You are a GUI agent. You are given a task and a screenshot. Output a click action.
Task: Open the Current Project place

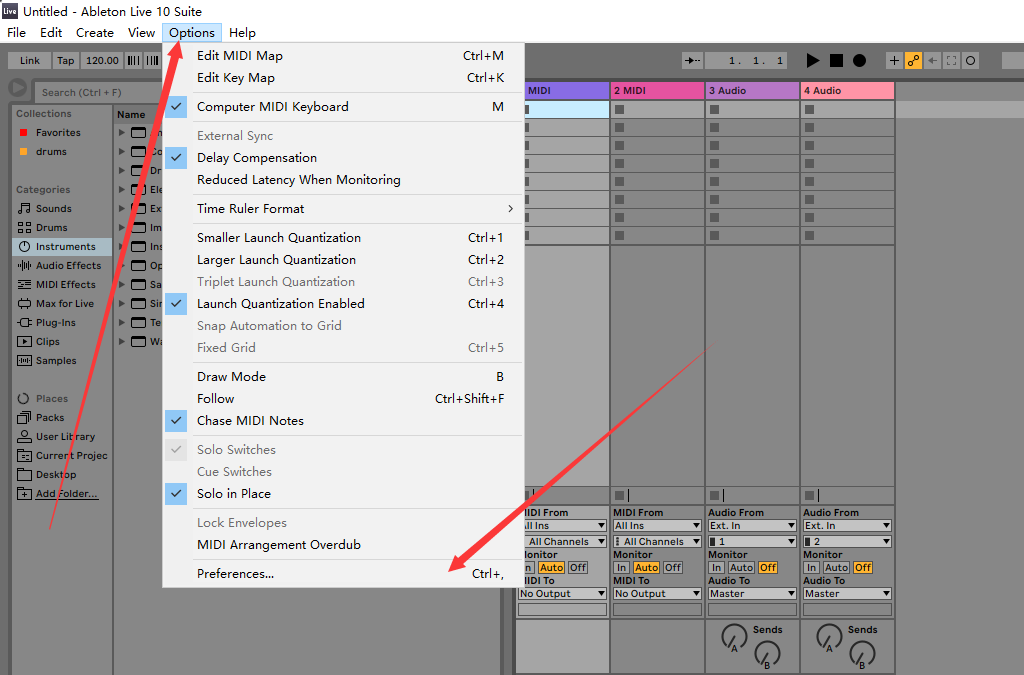[x=62, y=455]
